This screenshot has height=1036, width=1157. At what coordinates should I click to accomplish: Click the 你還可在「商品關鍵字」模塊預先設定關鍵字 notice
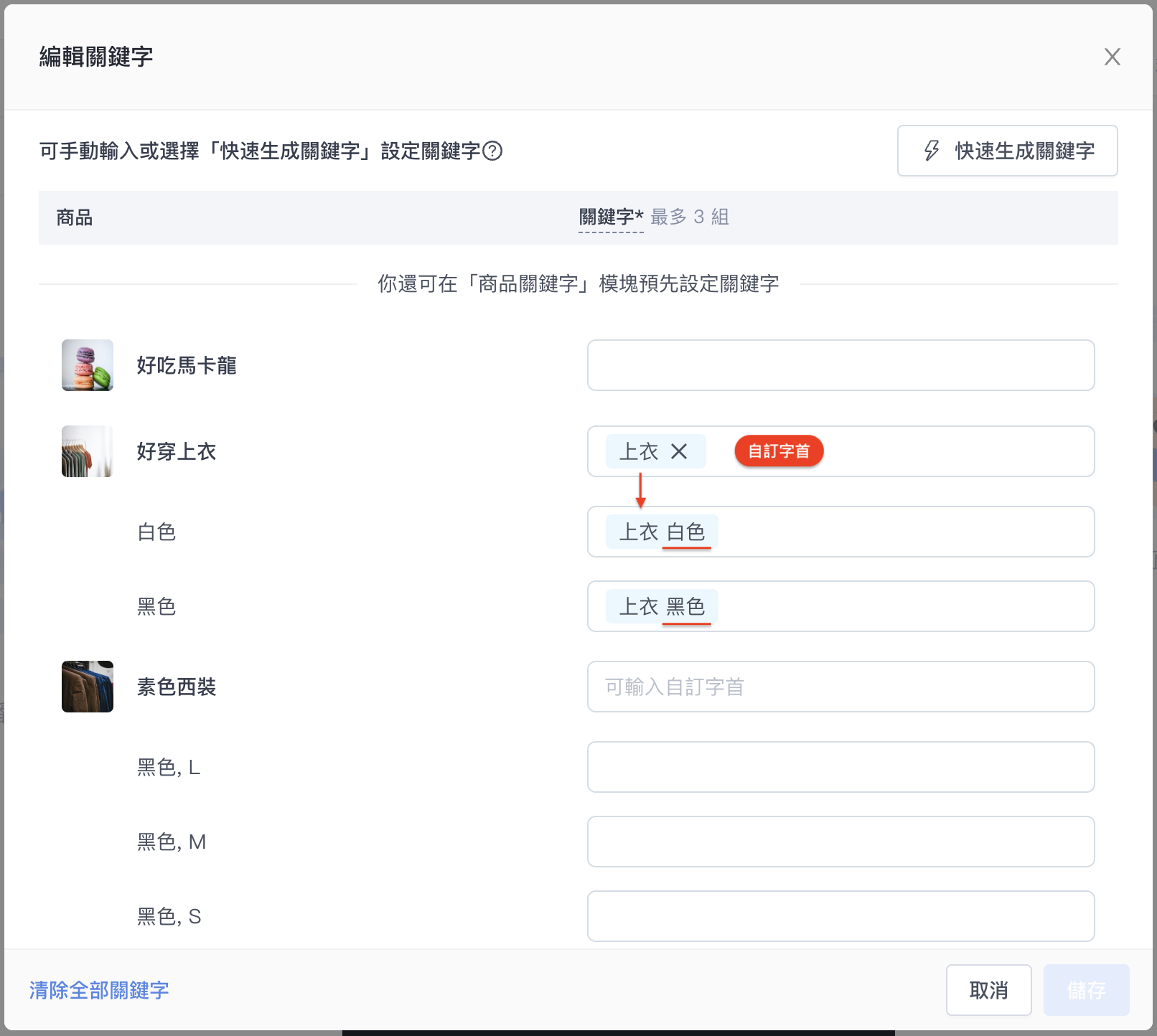pyautogui.click(x=578, y=283)
